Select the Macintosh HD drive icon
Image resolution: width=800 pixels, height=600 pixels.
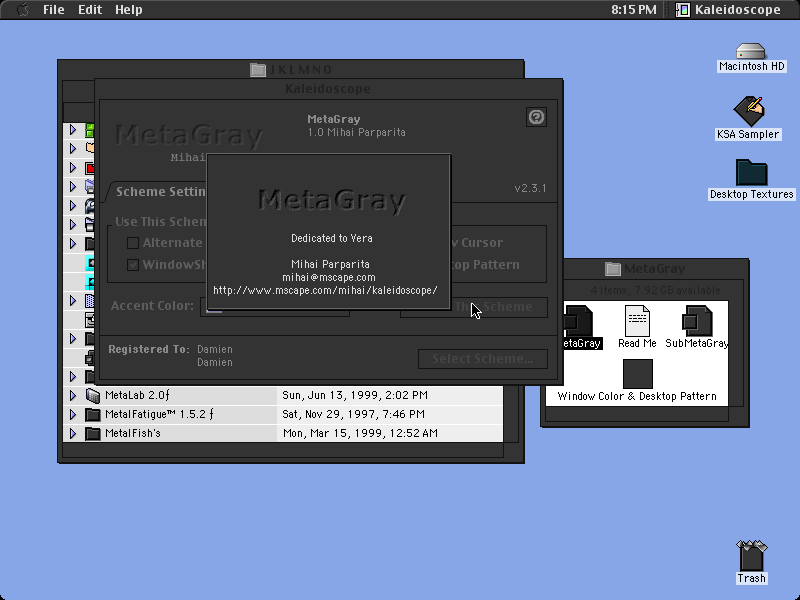pyautogui.click(x=751, y=51)
